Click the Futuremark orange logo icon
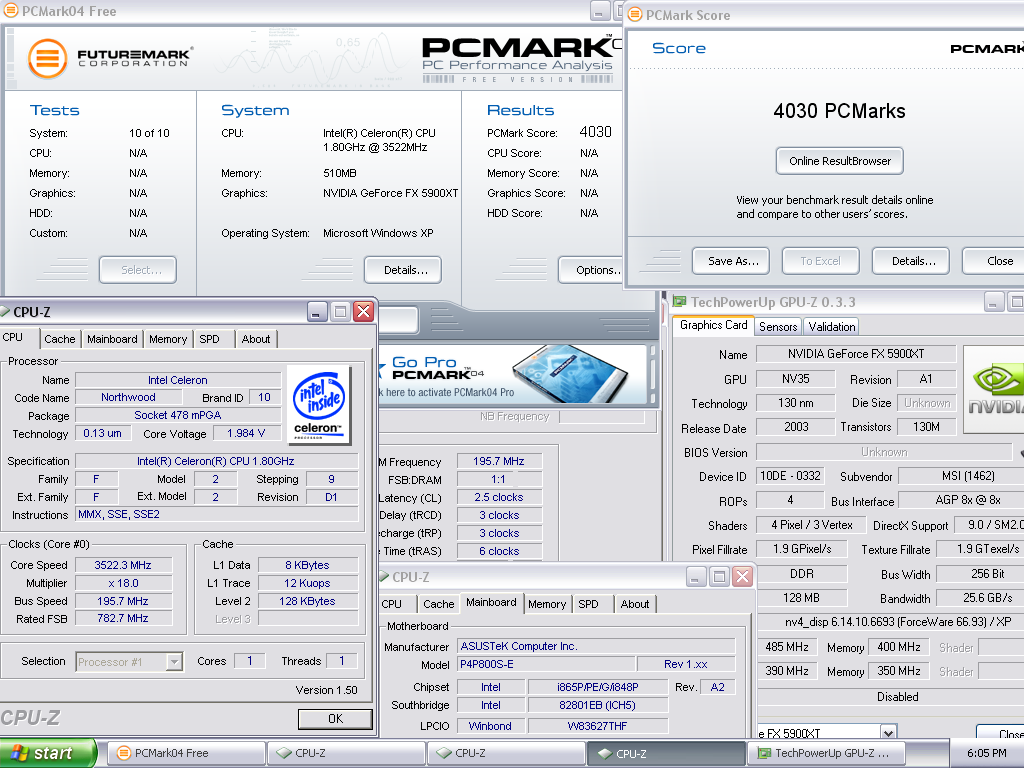Screen dimensions: 1024x768 [x=48, y=58]
